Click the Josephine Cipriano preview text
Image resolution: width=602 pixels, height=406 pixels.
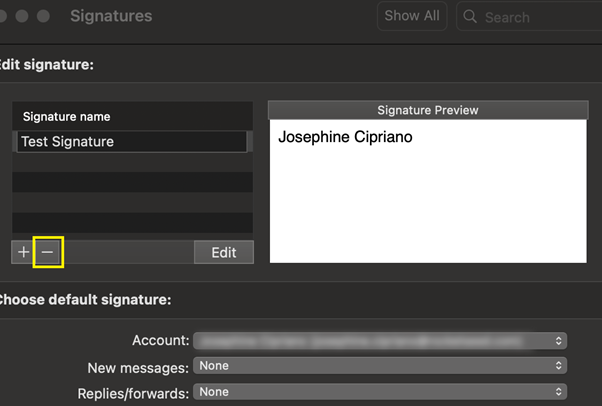[345, 137]
